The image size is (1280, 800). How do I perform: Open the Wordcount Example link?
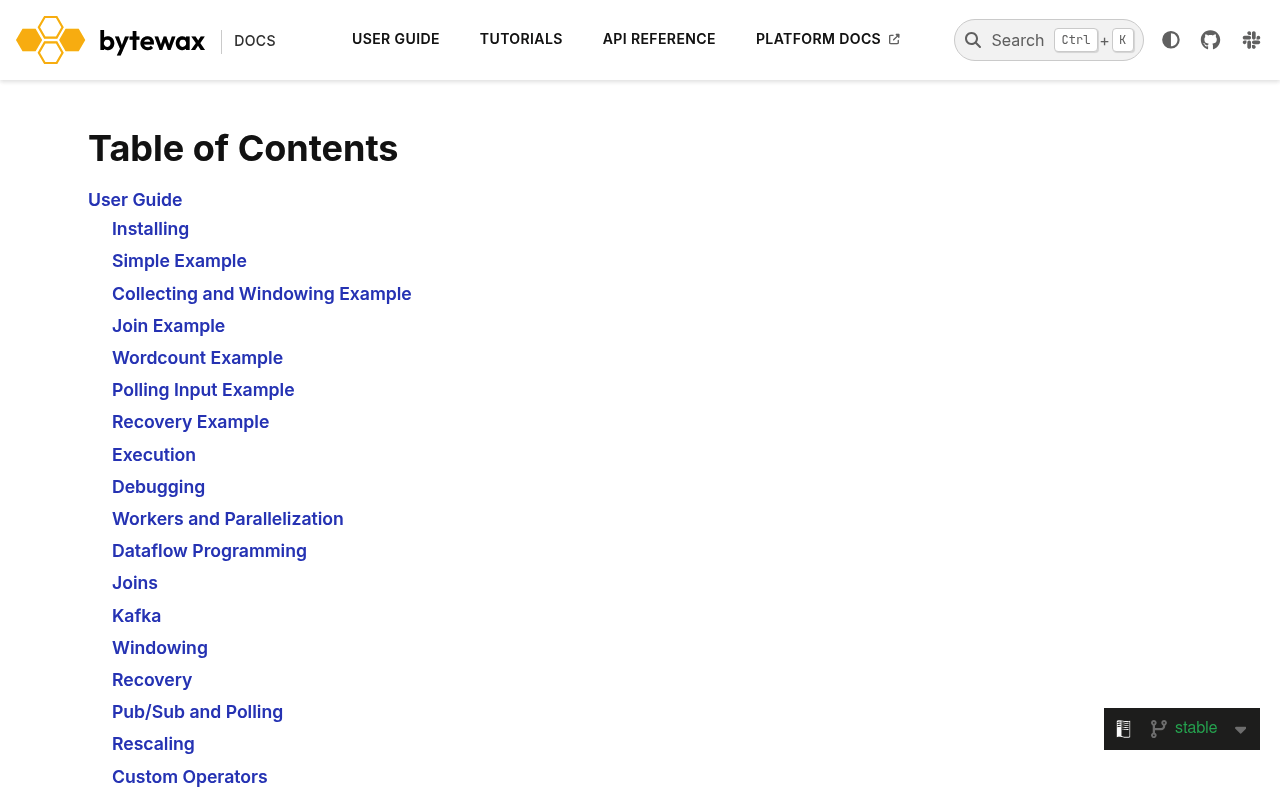[197, 358]
